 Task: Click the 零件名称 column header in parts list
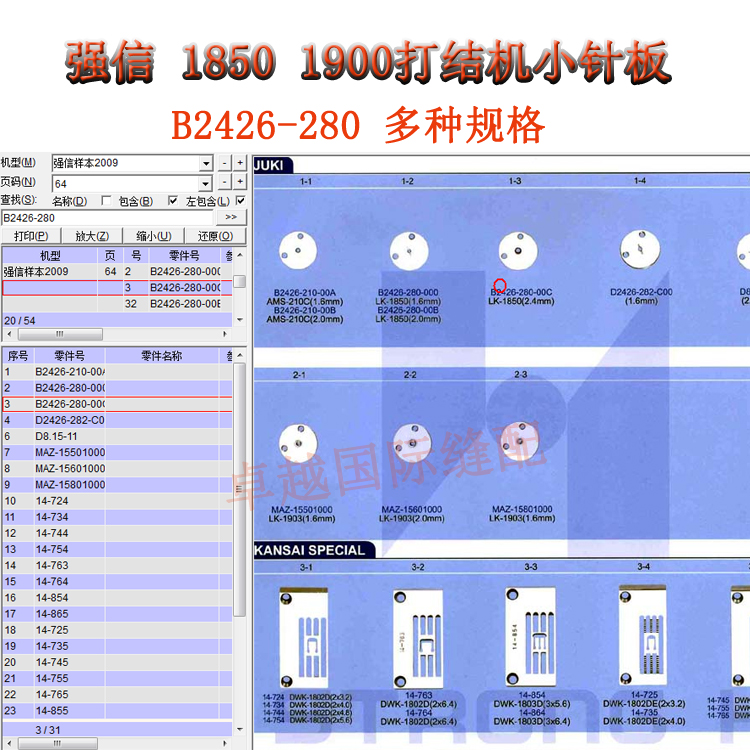tap(162, 356)
